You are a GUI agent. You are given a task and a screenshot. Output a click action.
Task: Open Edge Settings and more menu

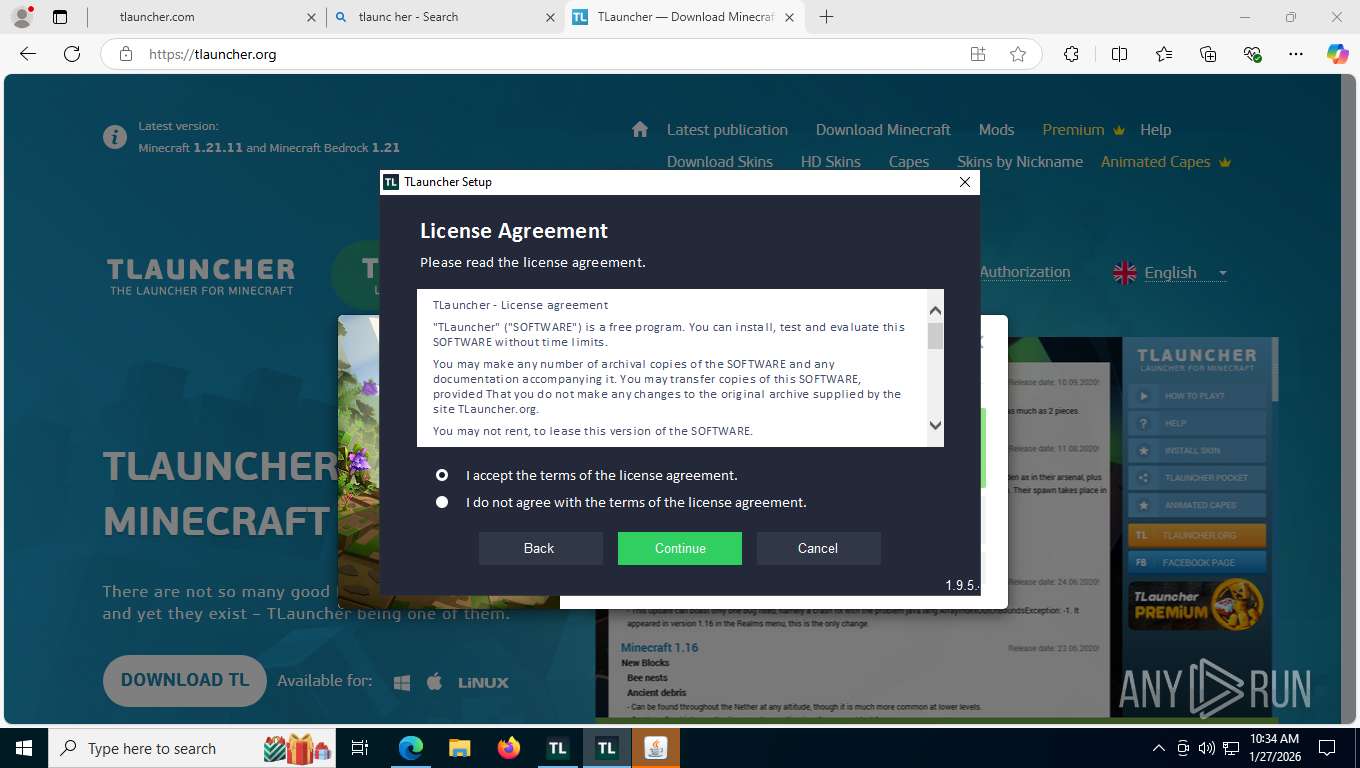pyautogui.click(x=1296, y=54)
